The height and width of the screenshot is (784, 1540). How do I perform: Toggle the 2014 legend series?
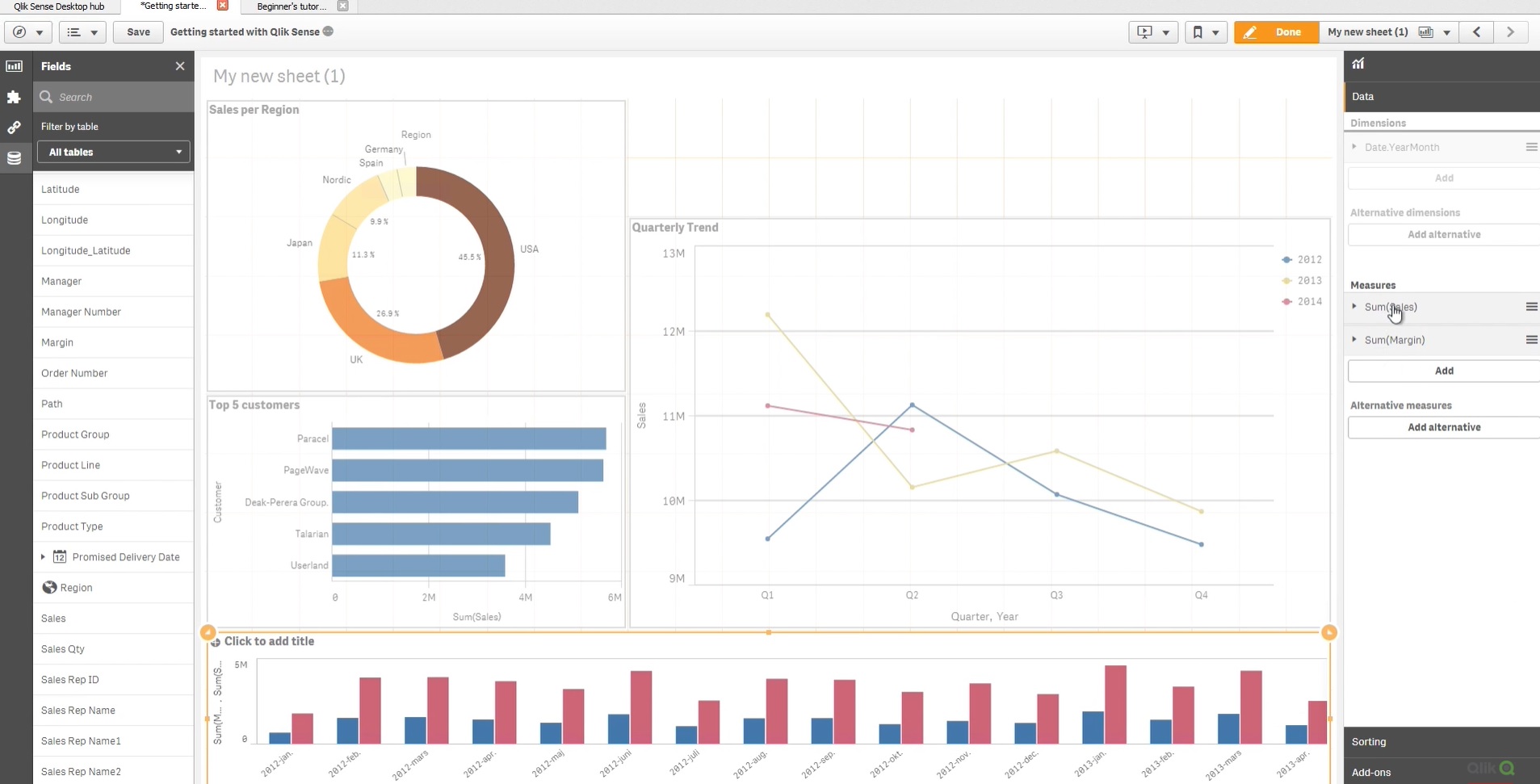pos(1302,301)
